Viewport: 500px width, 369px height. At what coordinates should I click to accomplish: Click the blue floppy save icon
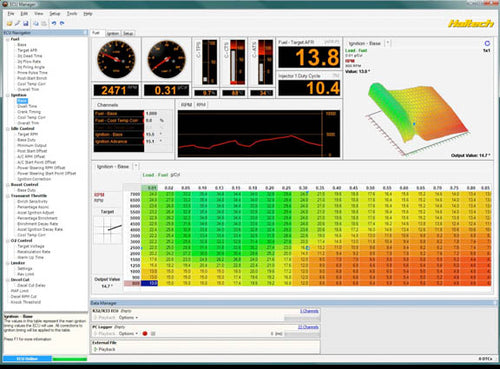pyautogui.click(x=26, y=23)
